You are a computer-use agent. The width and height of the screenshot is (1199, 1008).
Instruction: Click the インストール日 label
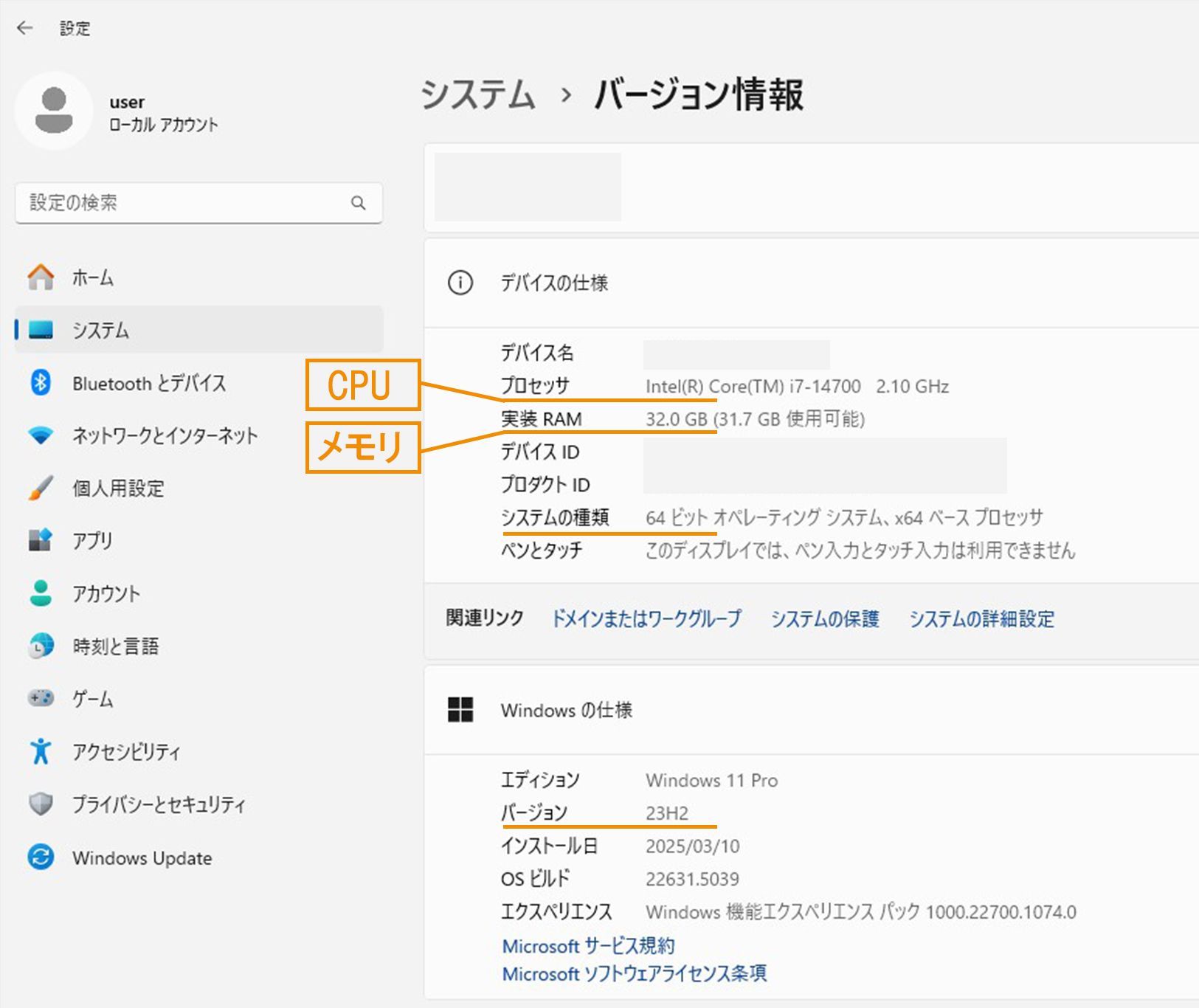[549, 846]
